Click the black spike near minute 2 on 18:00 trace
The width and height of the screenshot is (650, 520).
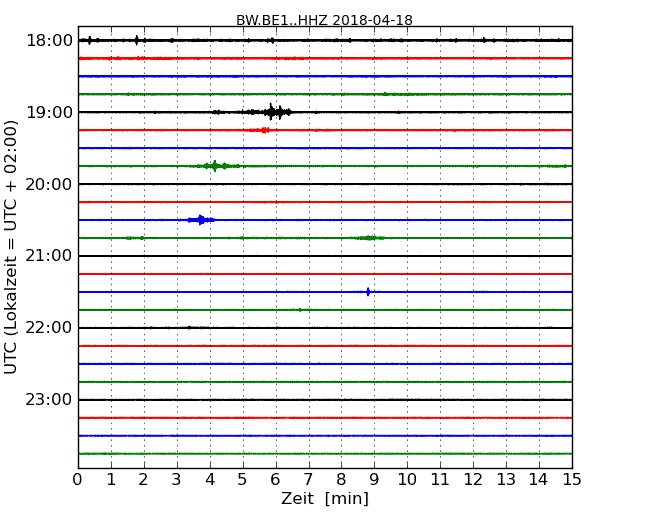pos(137,40)
